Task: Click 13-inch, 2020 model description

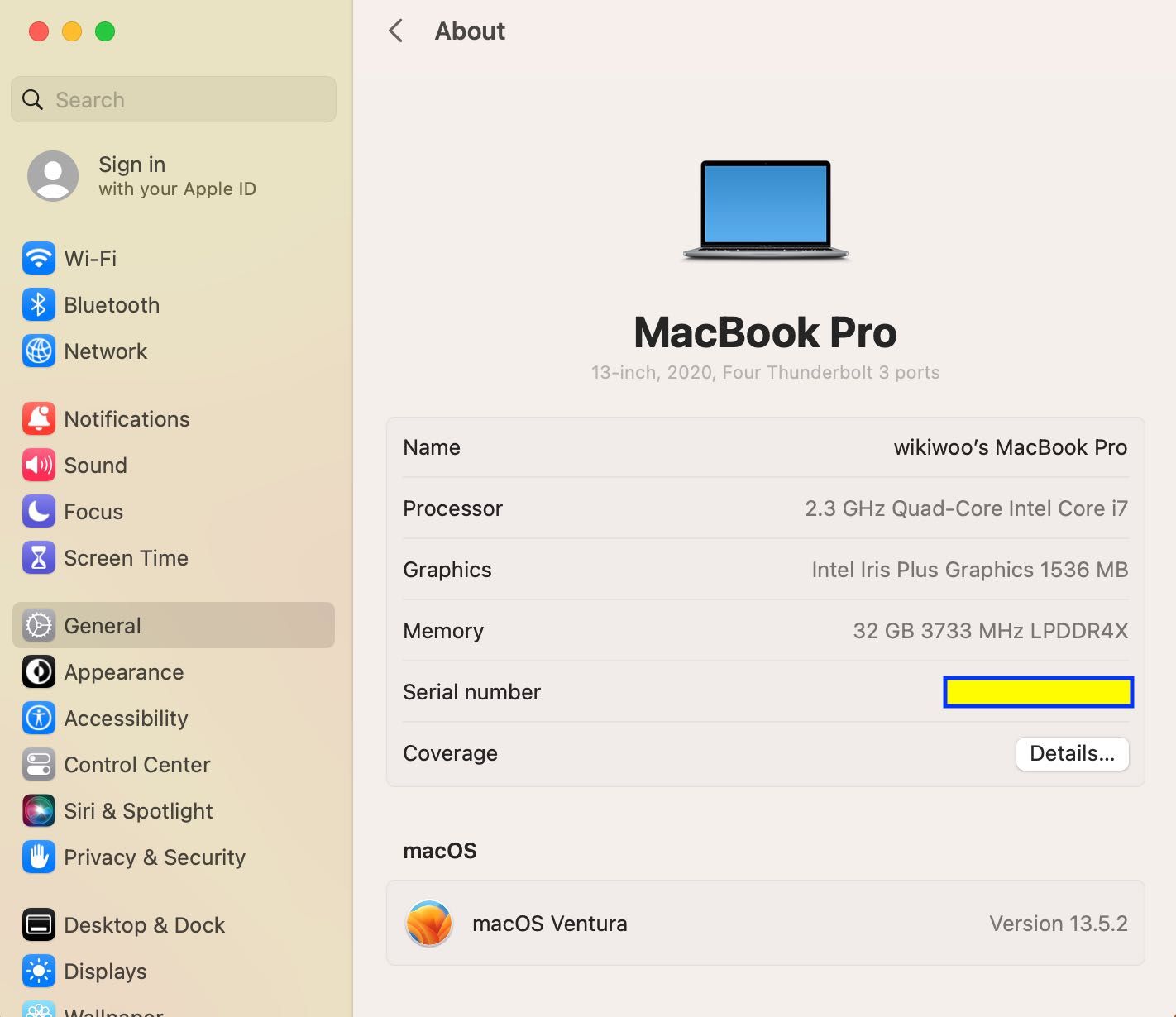Action: pyautogui.click(x=766, y=372)
